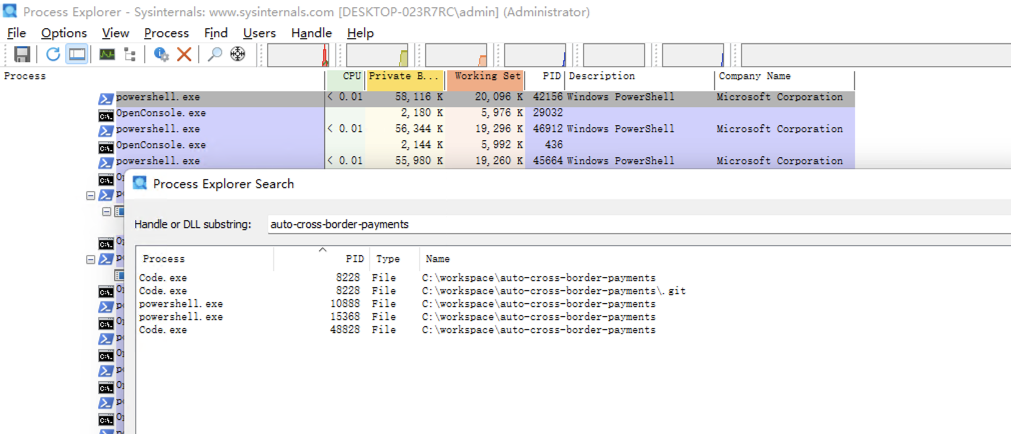Click the Find Handle or DLL magnifier icon
This screenshot has width=1011, height=434.
pos(214,54)
